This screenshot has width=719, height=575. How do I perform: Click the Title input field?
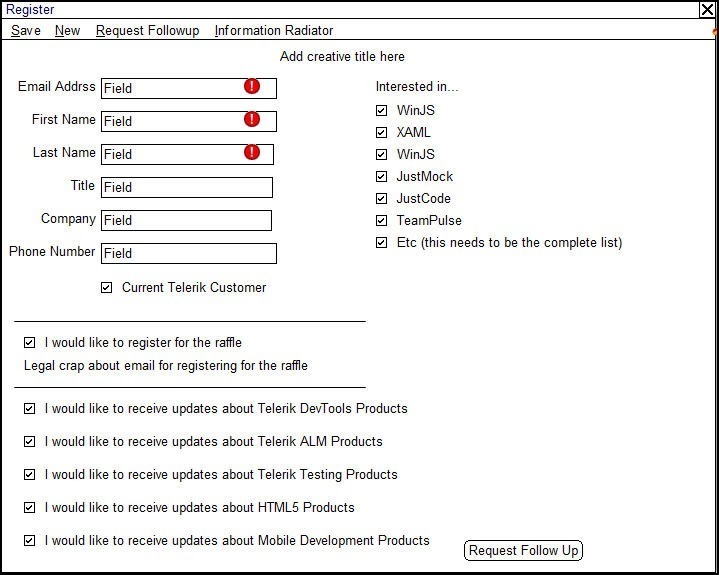(187, 187)
